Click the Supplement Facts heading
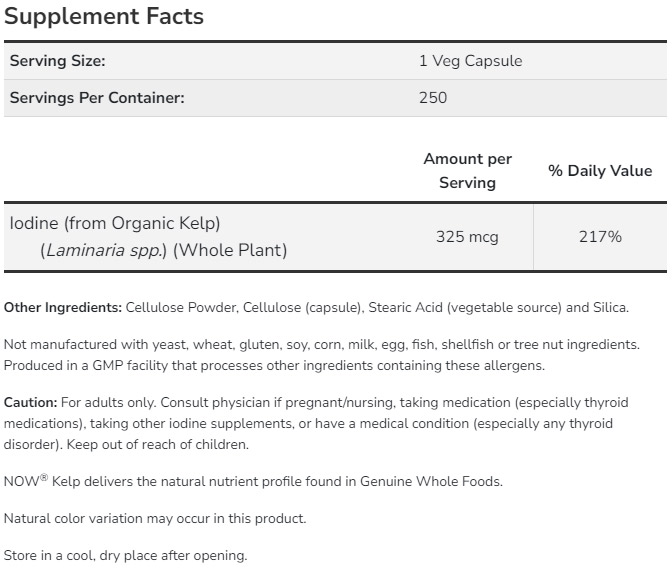 coord(104,16)
